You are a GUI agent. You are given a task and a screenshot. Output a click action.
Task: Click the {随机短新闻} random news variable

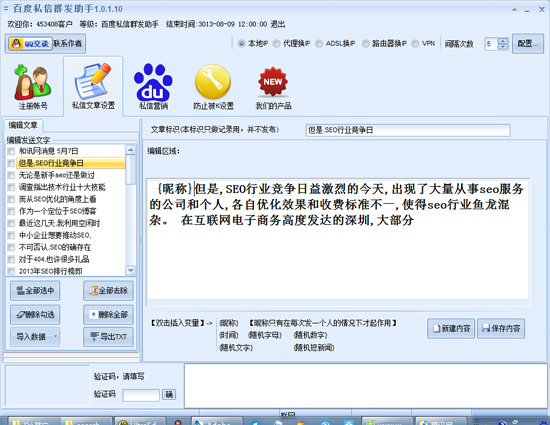click(314, 348)
